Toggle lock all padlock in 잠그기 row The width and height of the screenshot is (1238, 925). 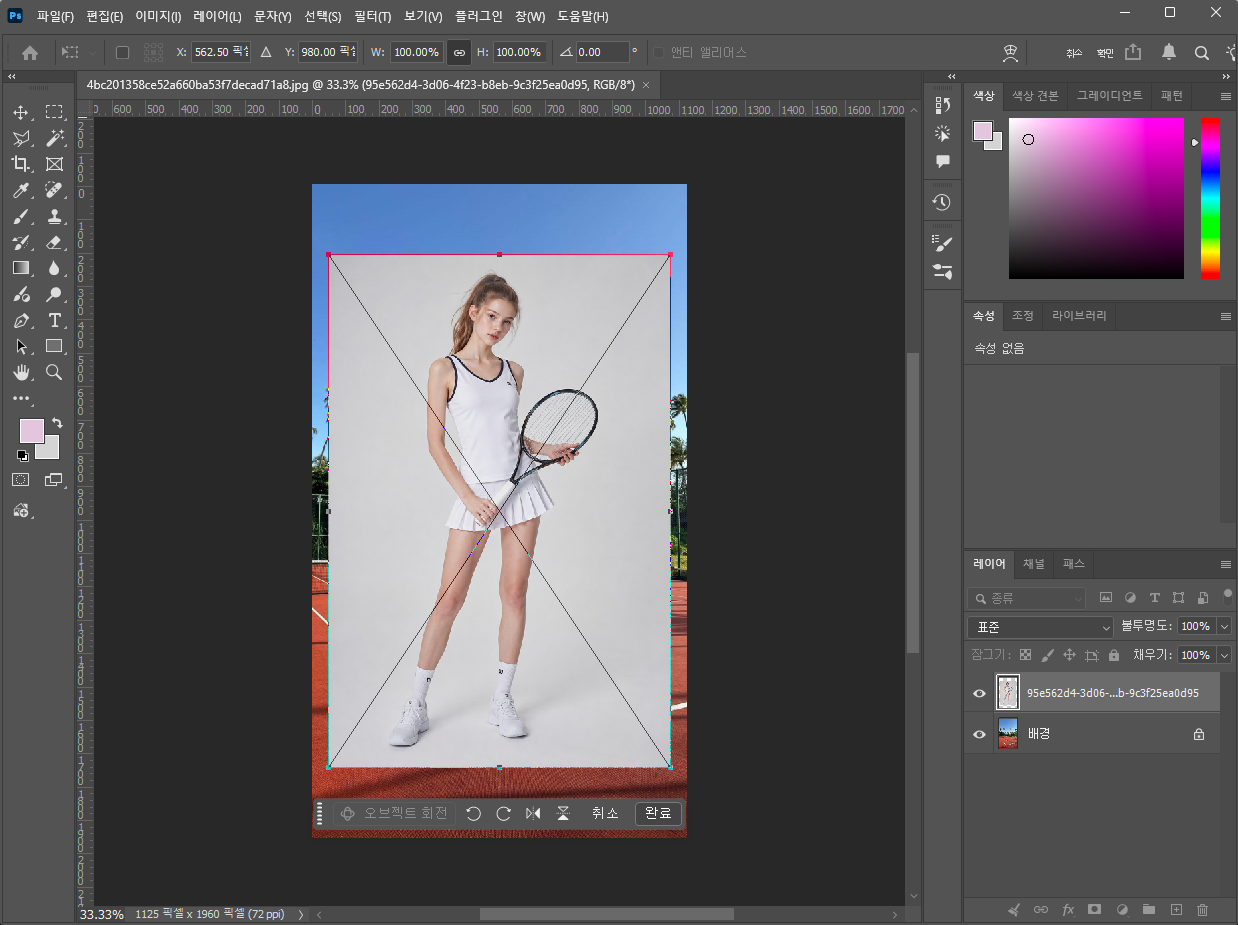(1114, 655)
